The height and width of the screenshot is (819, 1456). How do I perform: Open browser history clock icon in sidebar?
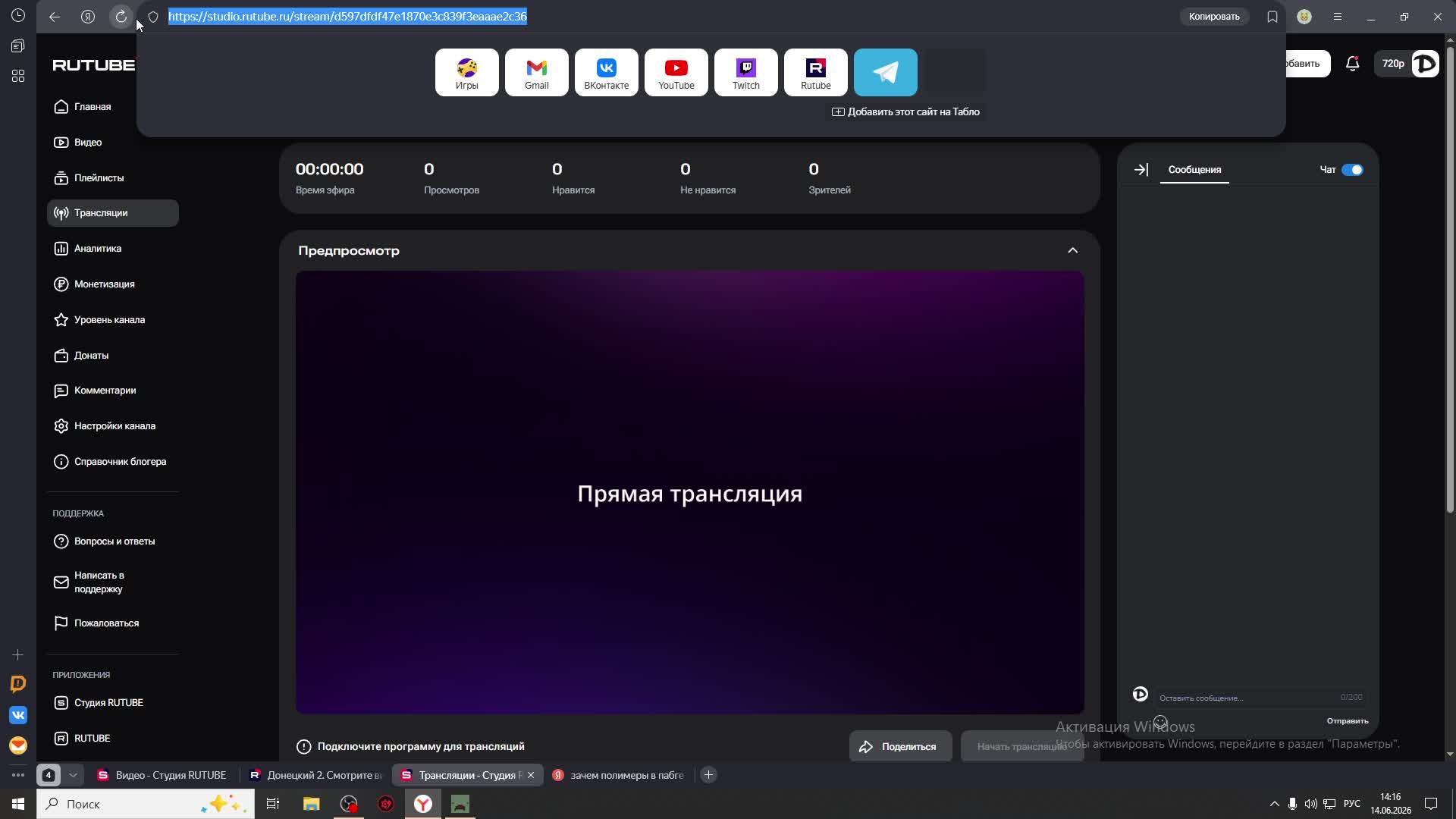[x=18, y=16]
